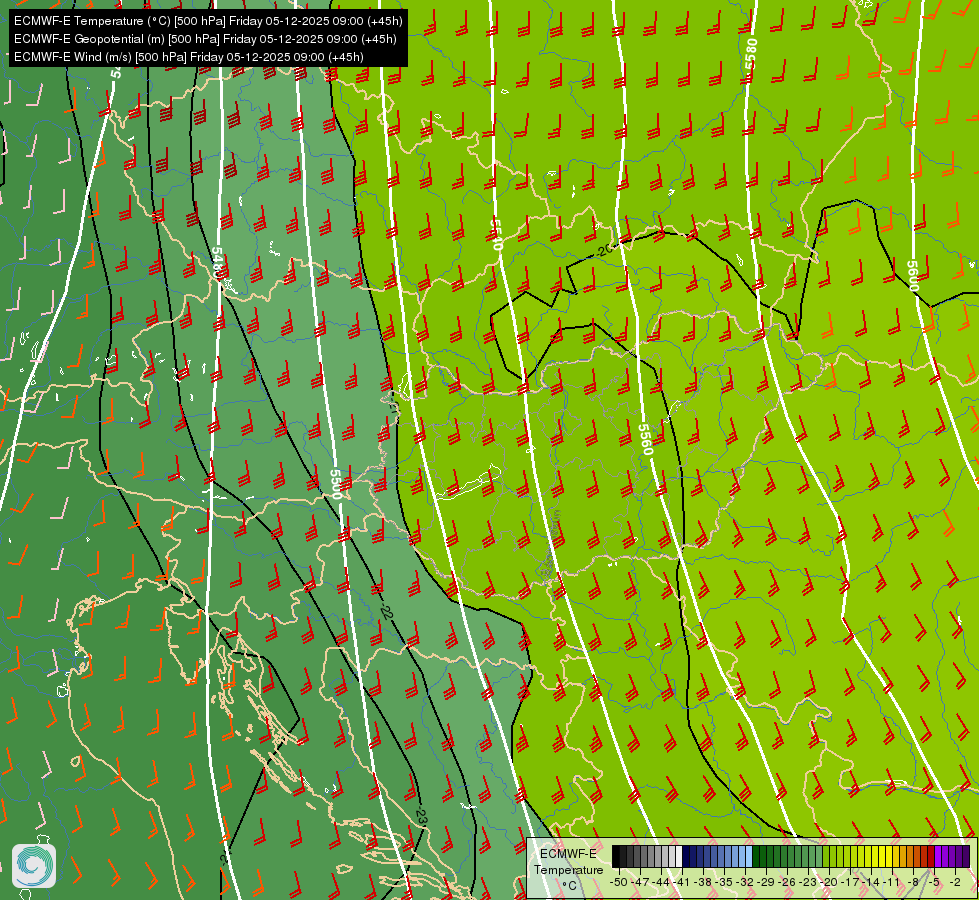Click the 5560 geopotential contour label
The image size is (979, 900).
[645, 440]
